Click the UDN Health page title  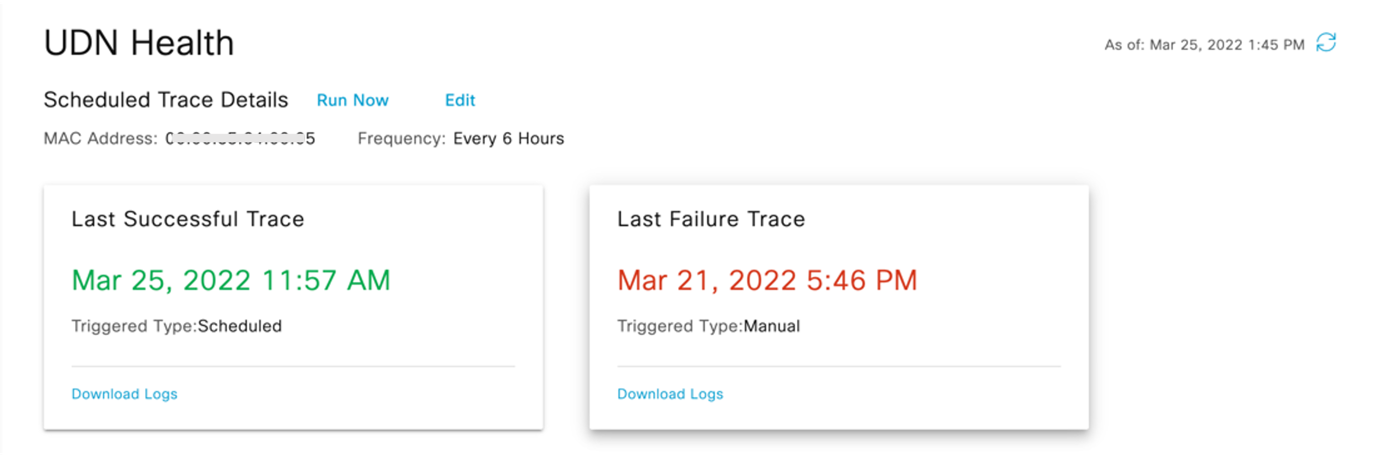139,43
